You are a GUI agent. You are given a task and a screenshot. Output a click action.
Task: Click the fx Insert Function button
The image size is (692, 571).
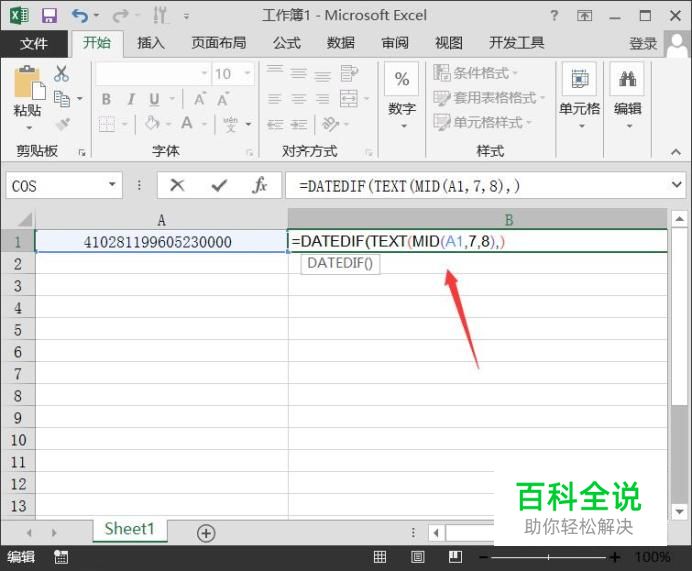(260, 185)
